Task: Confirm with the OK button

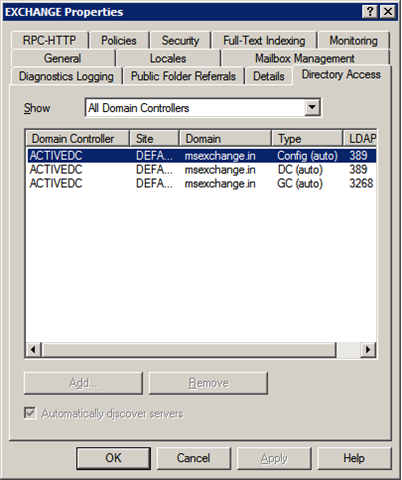Action: 113,458
